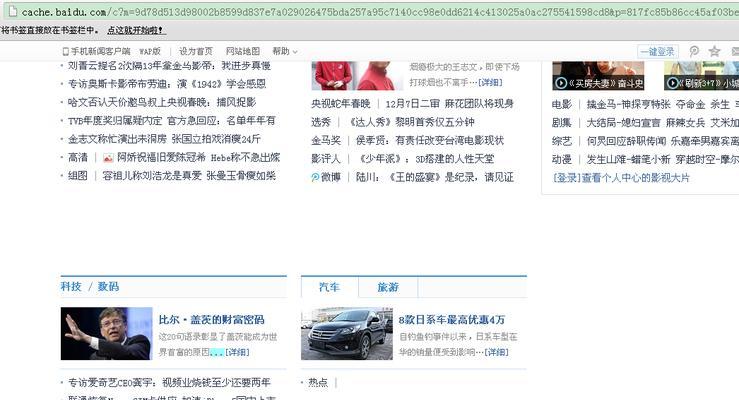739x400 pixels.
Task: Open 大结局-媳妇宣言 series link
Action: [623, 123]
